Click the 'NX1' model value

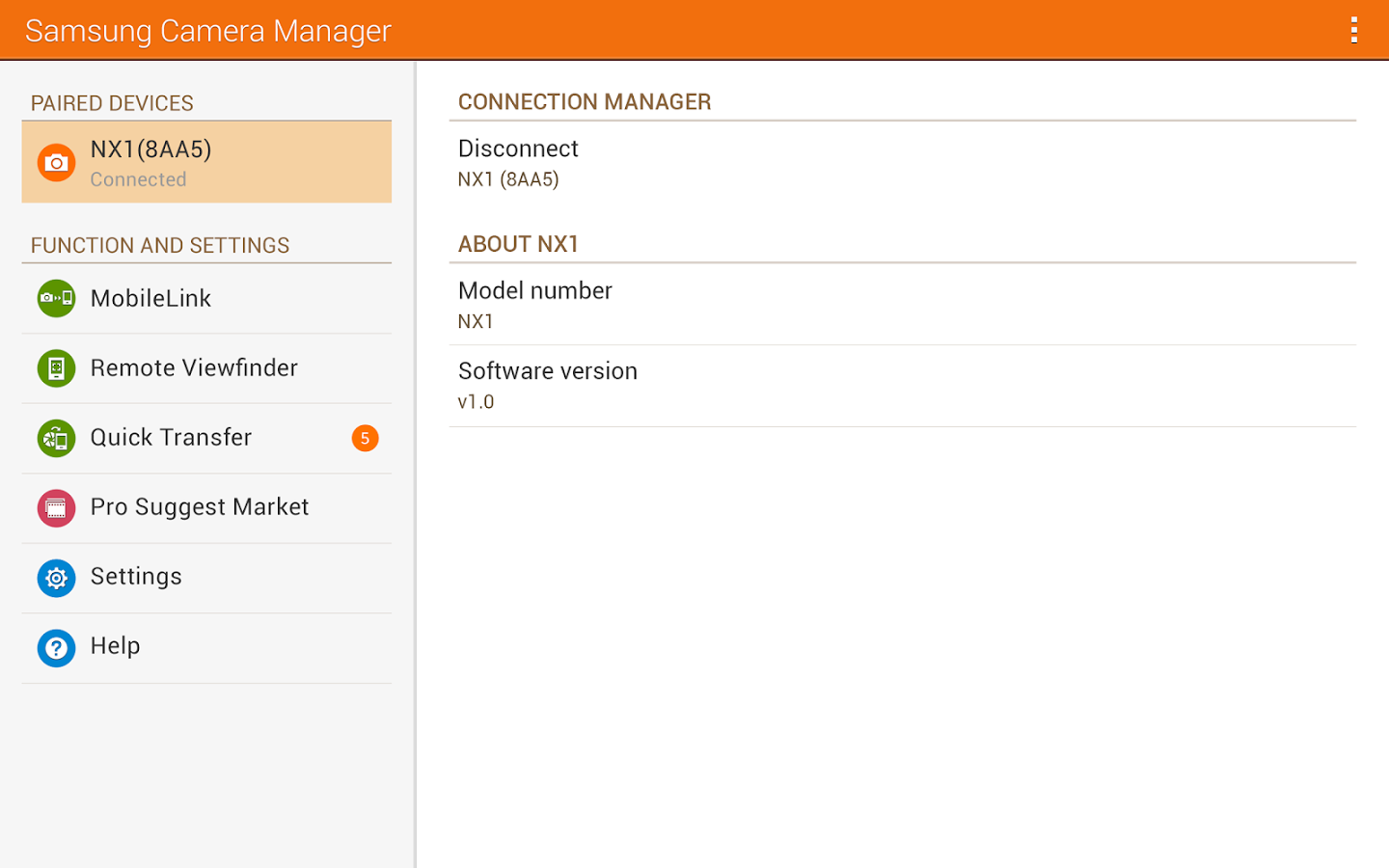[476, 321]
